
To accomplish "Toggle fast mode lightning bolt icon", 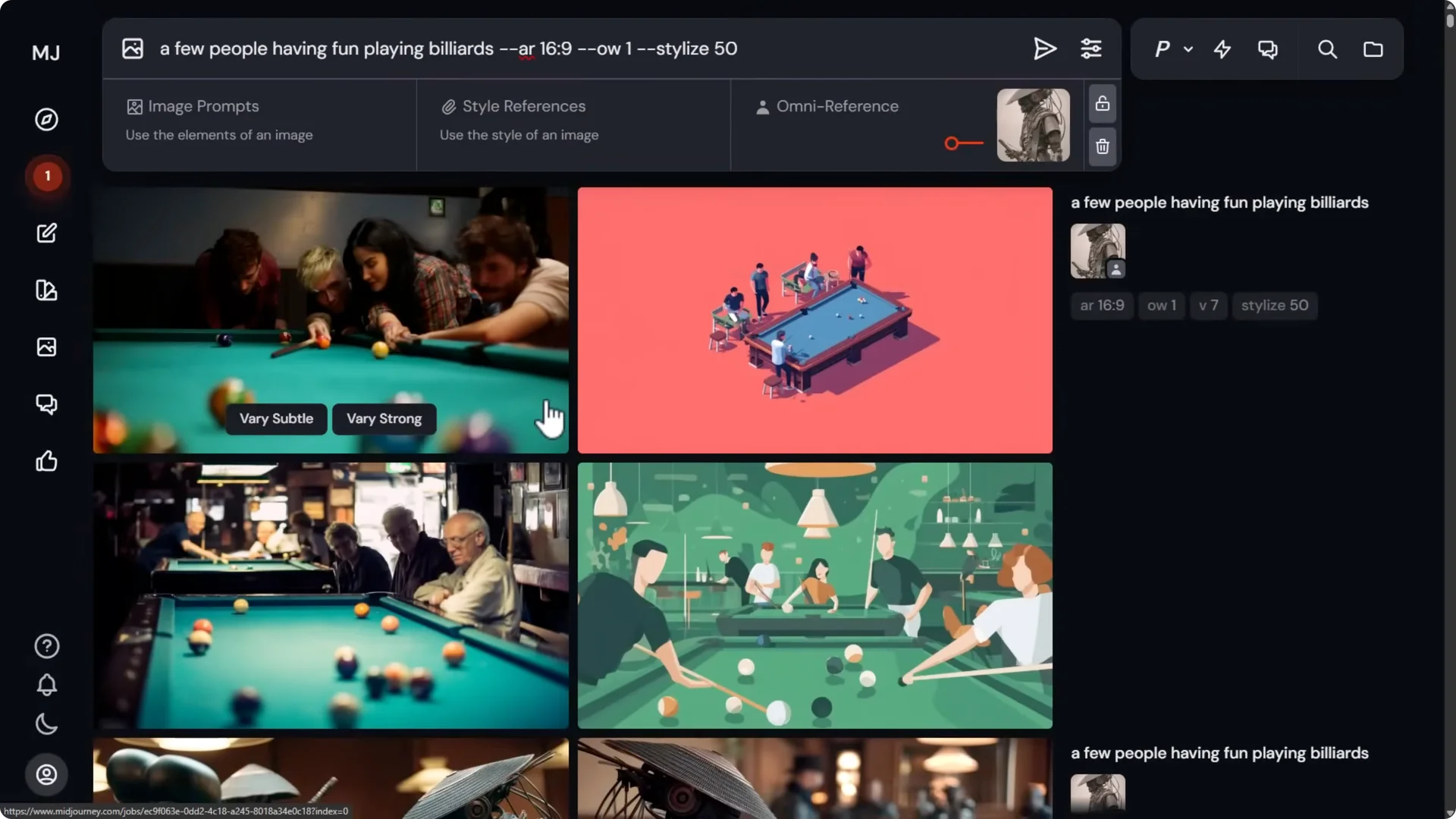I will pyautogui.click(x=1222, y=50).
